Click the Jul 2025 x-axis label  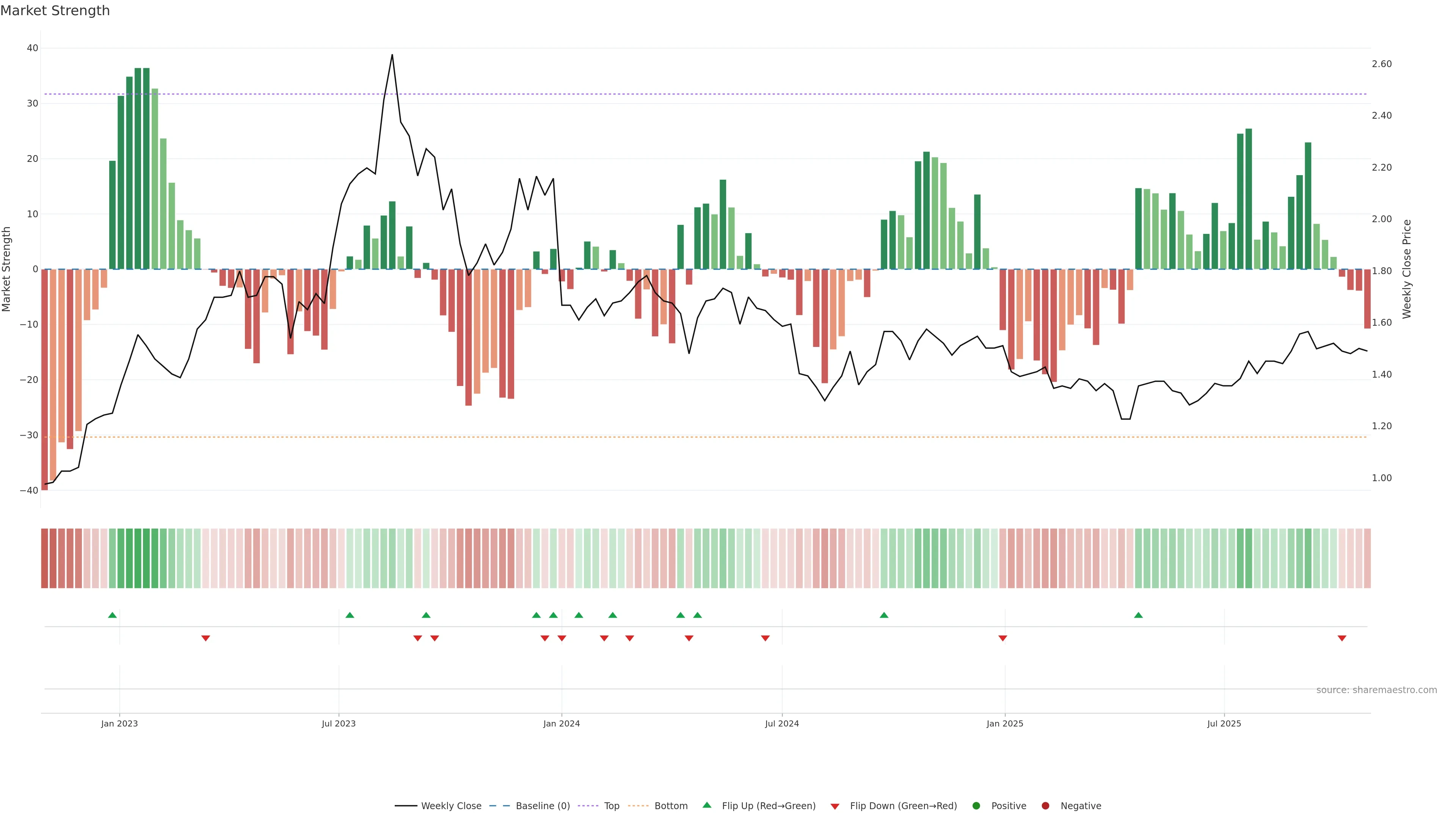coord(1224,723)
